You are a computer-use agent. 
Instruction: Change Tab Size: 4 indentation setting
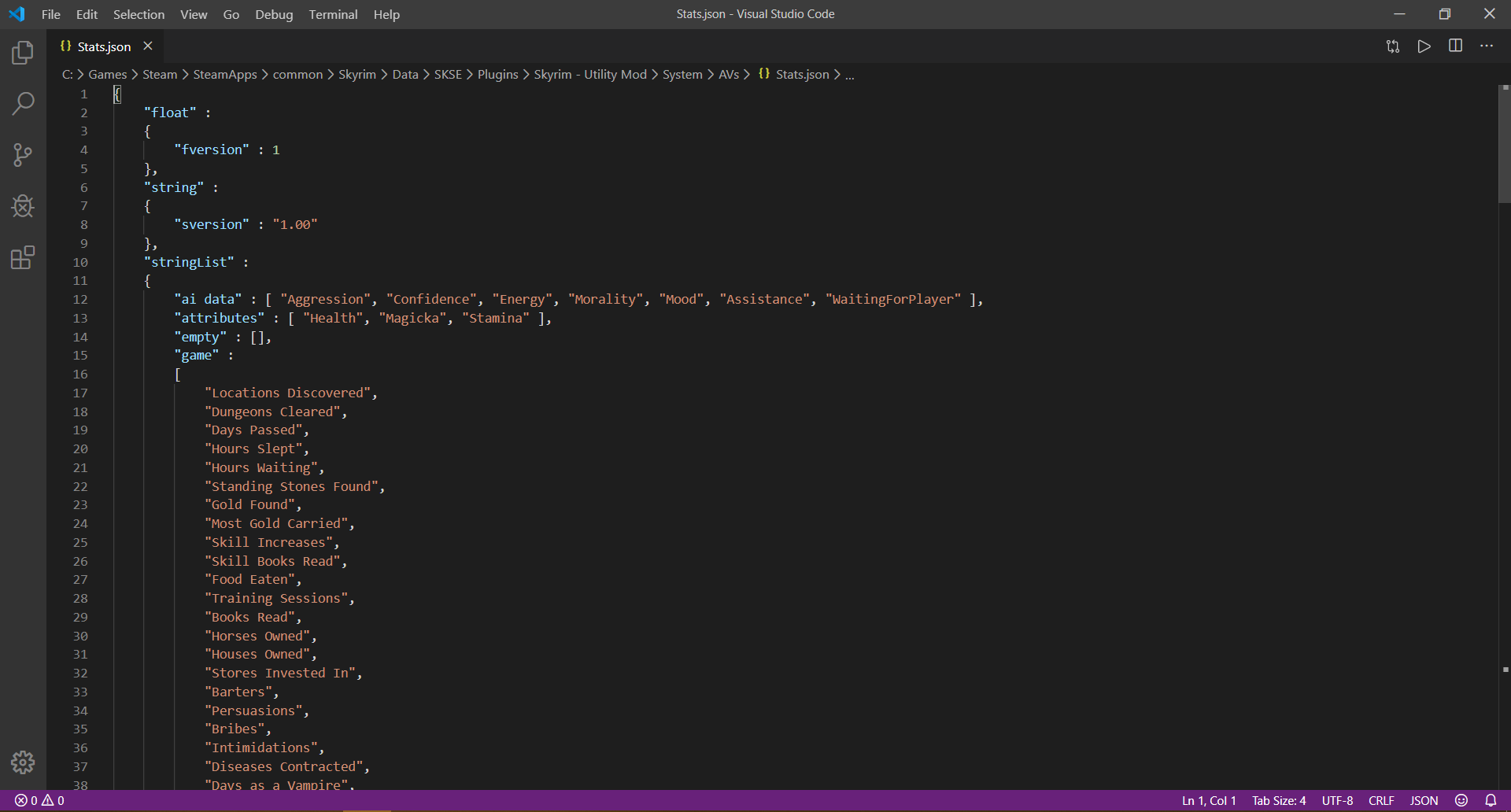pyautogui.click(x=1279, y=801)
